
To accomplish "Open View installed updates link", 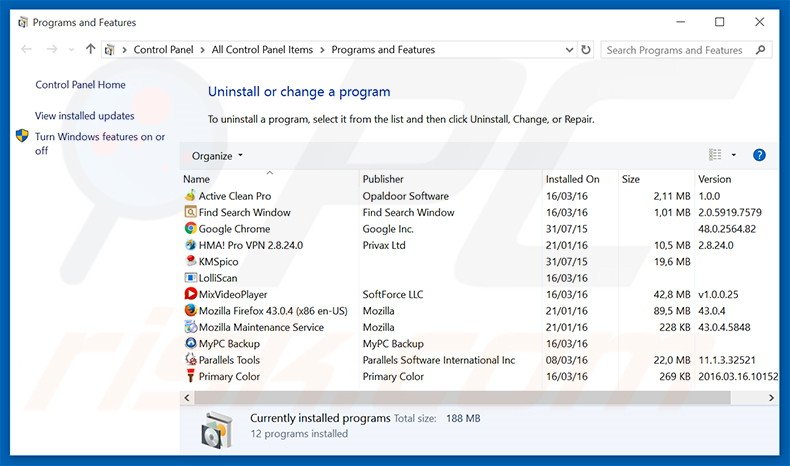I will tap(85, 116).
